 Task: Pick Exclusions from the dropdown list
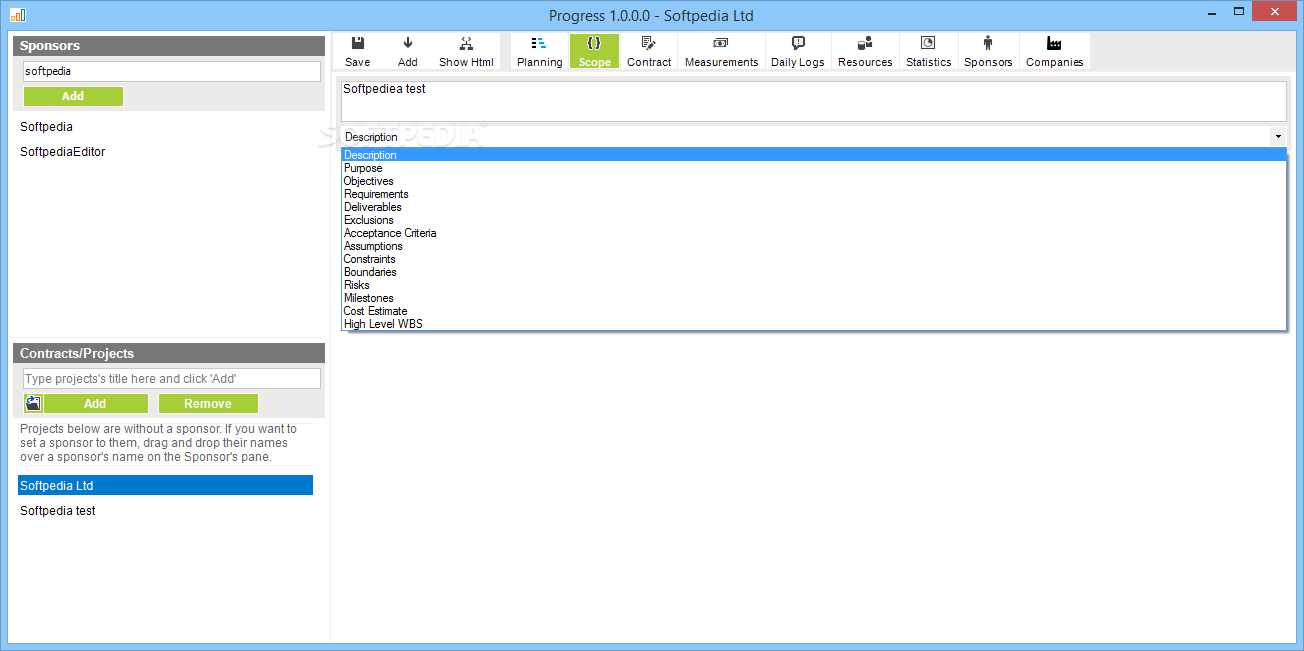tap(813, 220)
